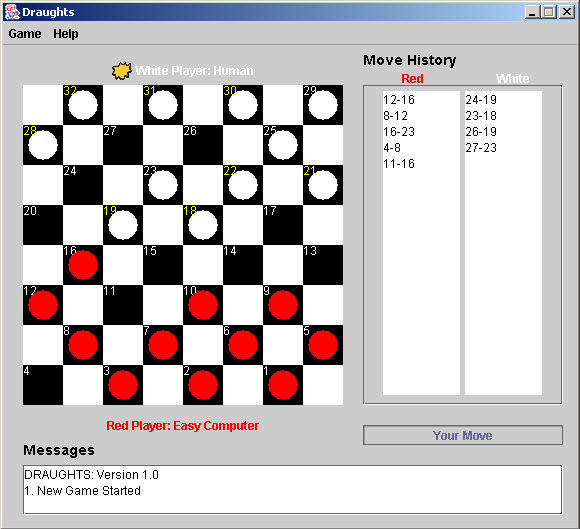Select the white piece on square 30
Viewport: 580px width, 529px height.
(243, 105)
